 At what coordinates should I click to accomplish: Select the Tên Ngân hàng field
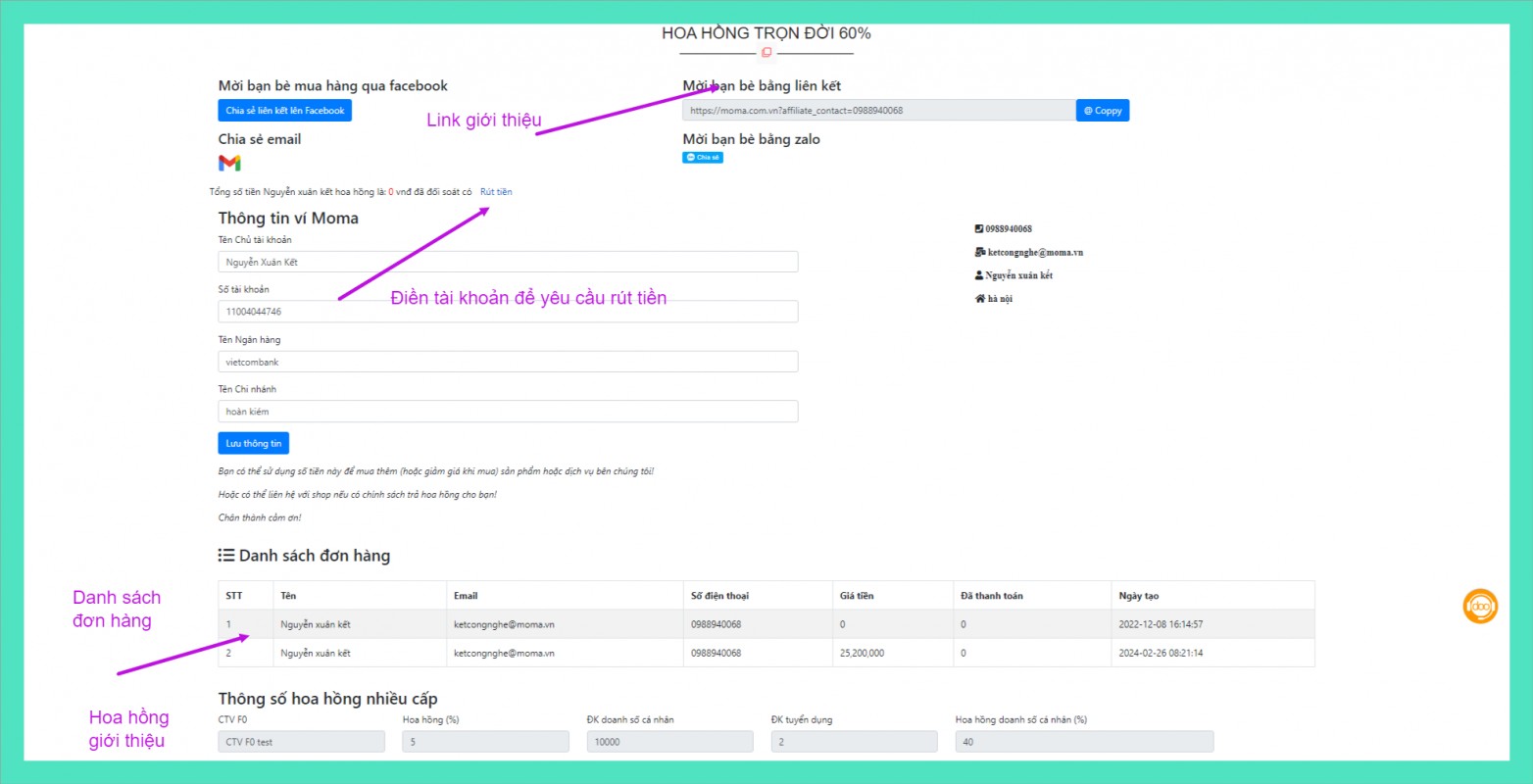click(x=508, y=363)
